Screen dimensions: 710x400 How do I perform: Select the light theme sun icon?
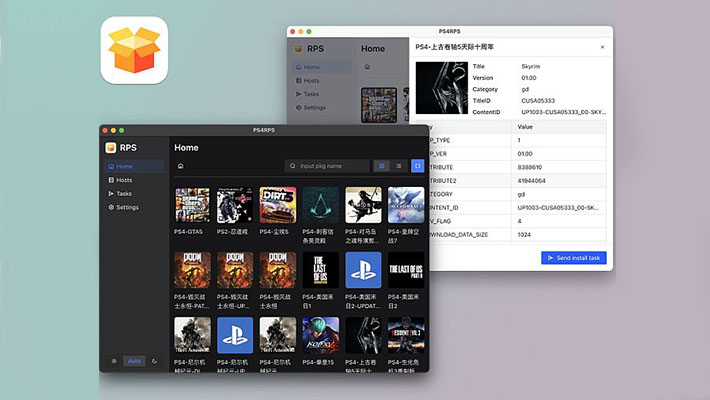click(x=114, y=361)
